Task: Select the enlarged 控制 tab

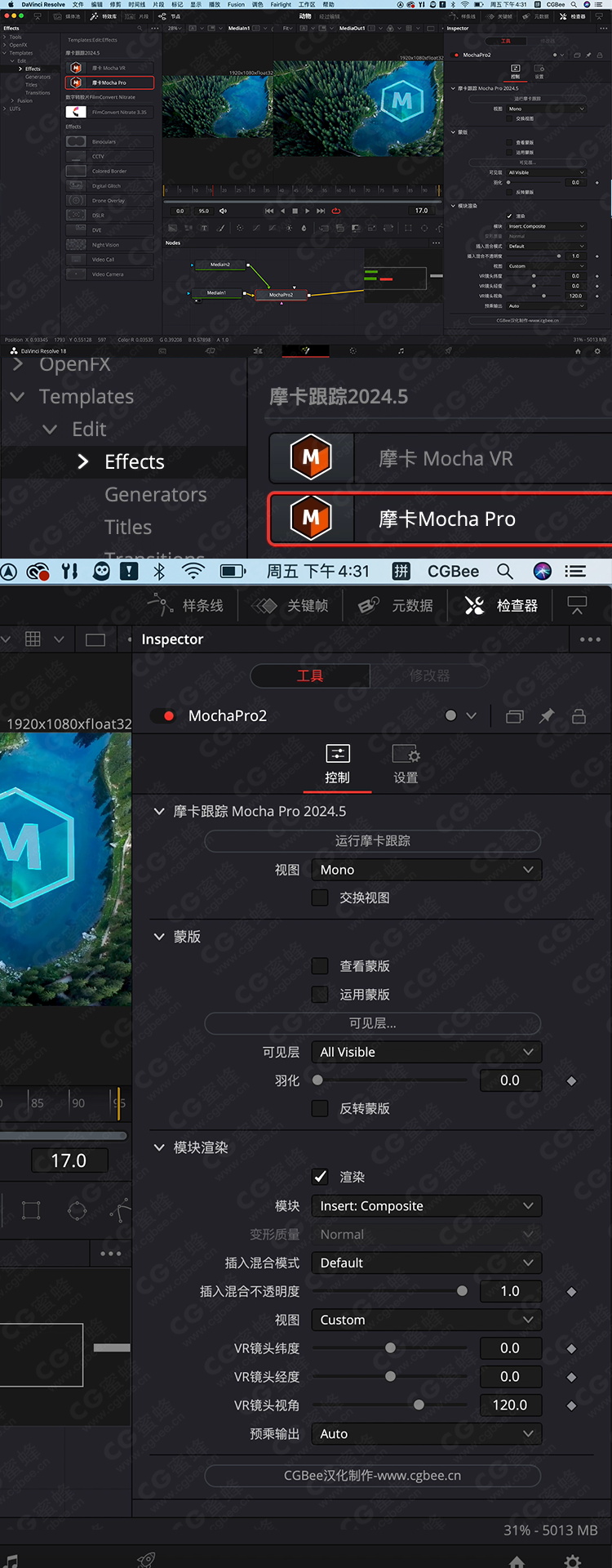Action: pos(337,764)
